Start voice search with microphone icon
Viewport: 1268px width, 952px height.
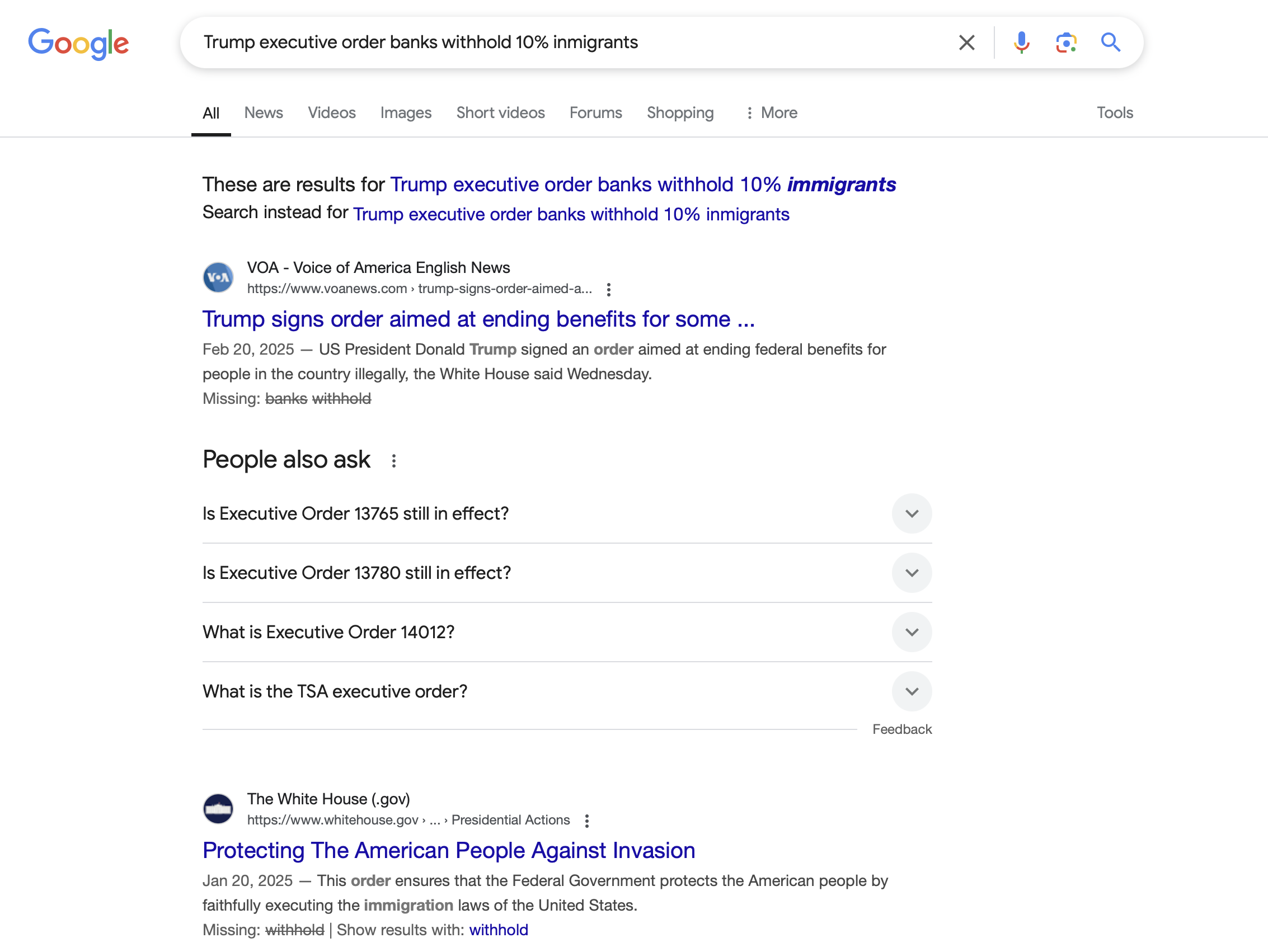point(1021,43)
